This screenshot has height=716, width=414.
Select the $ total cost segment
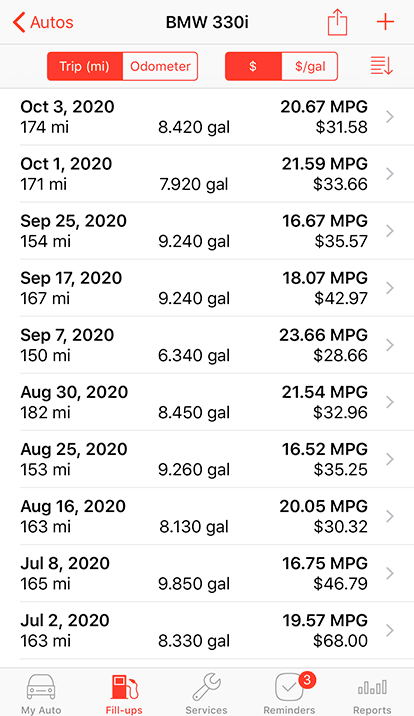point(253,66)
